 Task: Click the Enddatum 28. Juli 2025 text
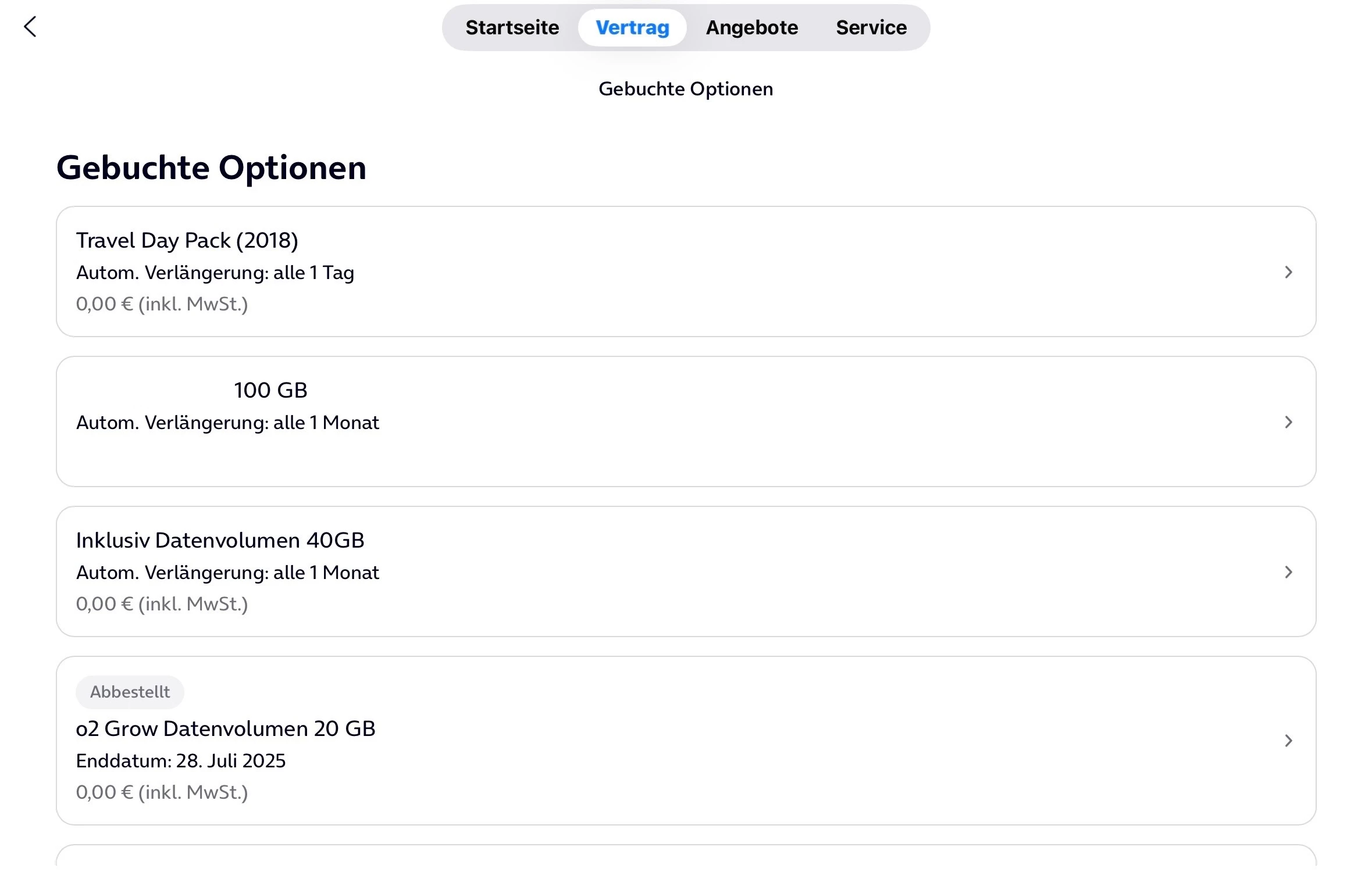(x=180, y=761)
